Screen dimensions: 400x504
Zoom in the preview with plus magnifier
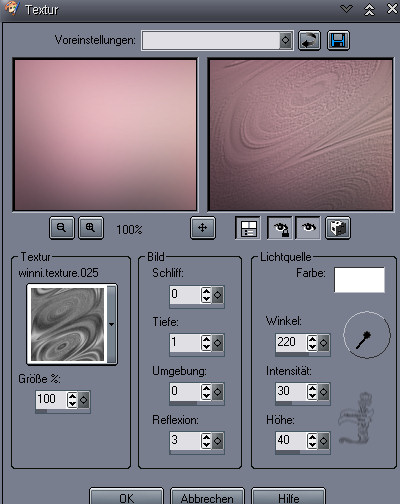click(91, 228)
